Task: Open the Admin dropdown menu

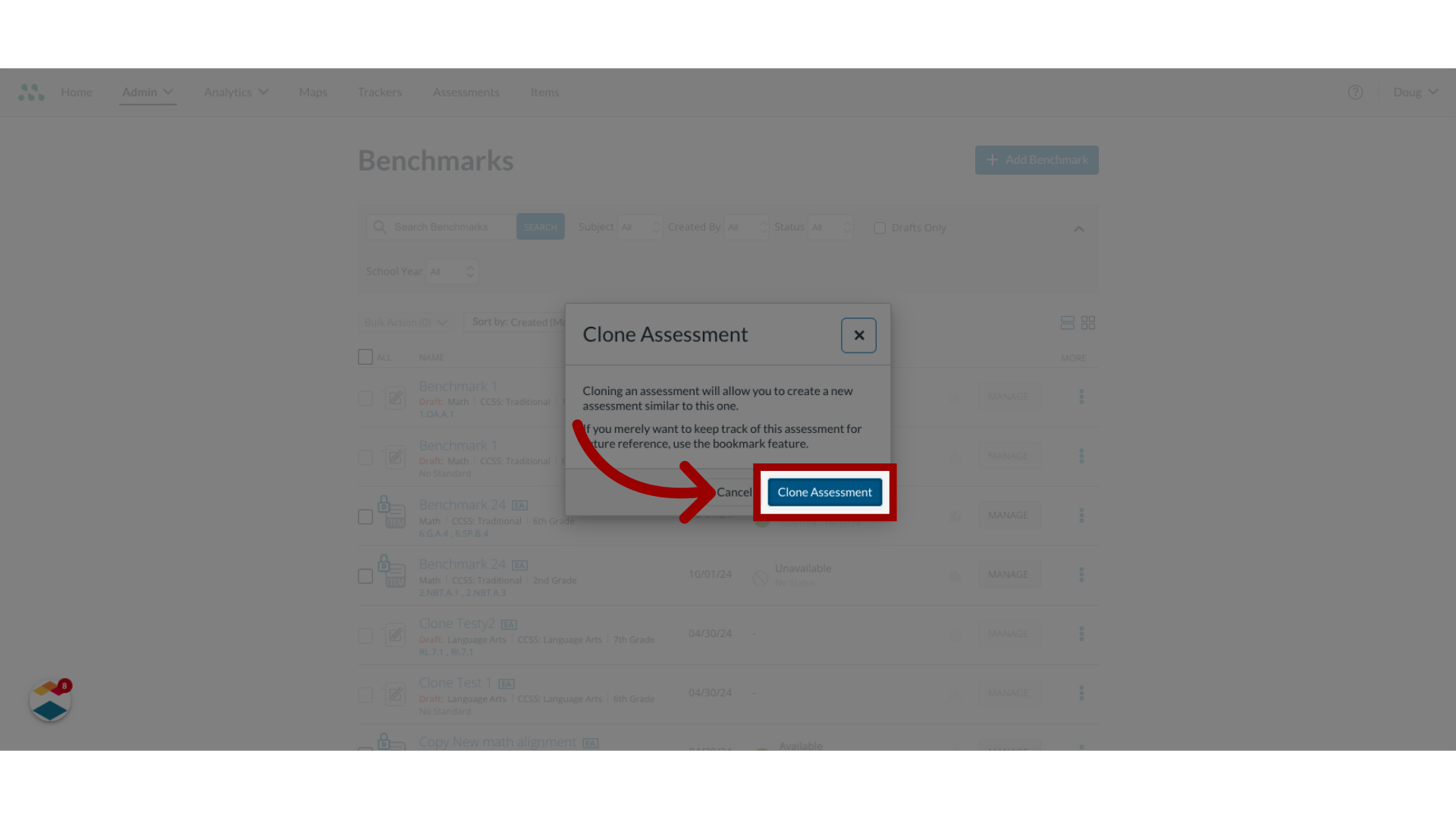Action: click(x=148, y=92)
